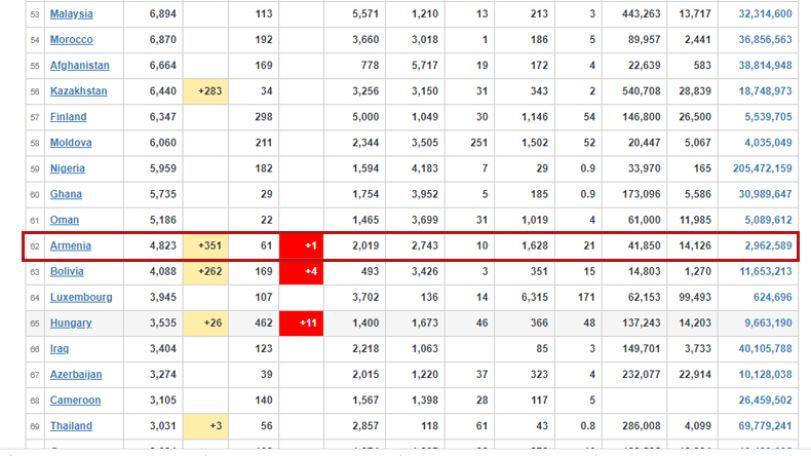This screenshot has height=456, width=811.
Task: Open the Morocco country link
Action: click(71, 40)
